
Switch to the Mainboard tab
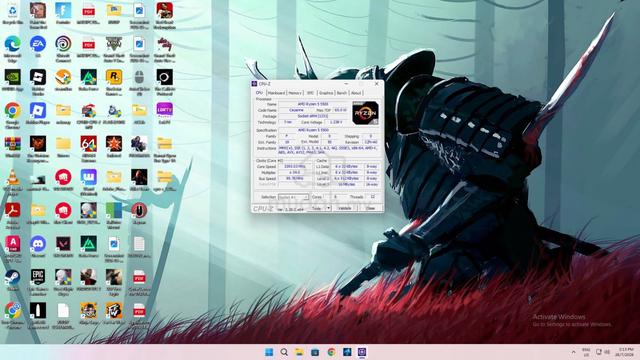(x=276, y=93)
